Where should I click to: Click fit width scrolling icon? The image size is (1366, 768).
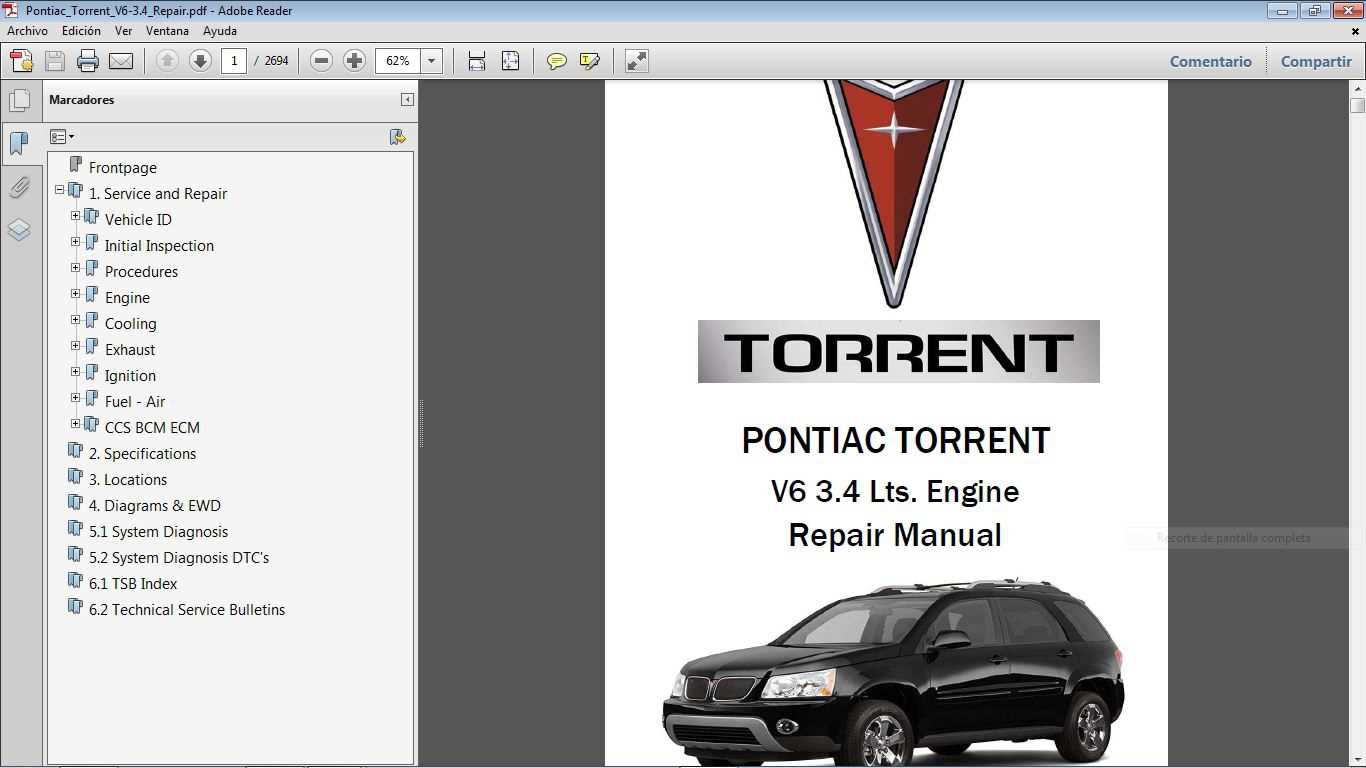[x=477, y=61]
